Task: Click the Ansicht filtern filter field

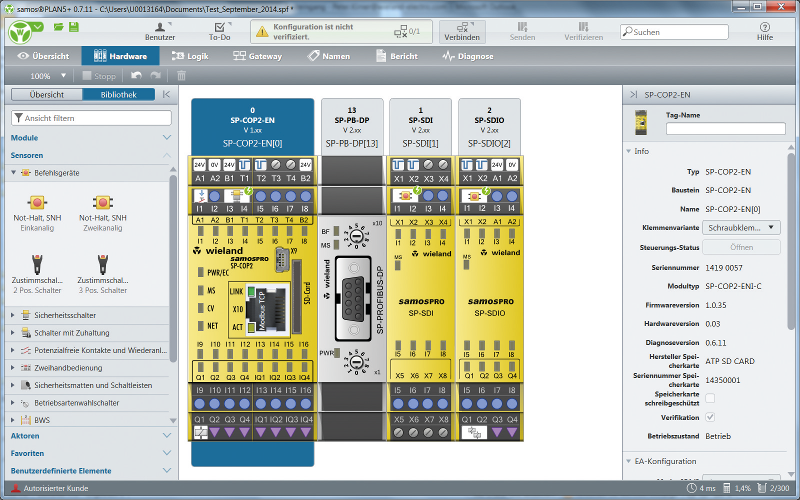Action: [91, 118]
